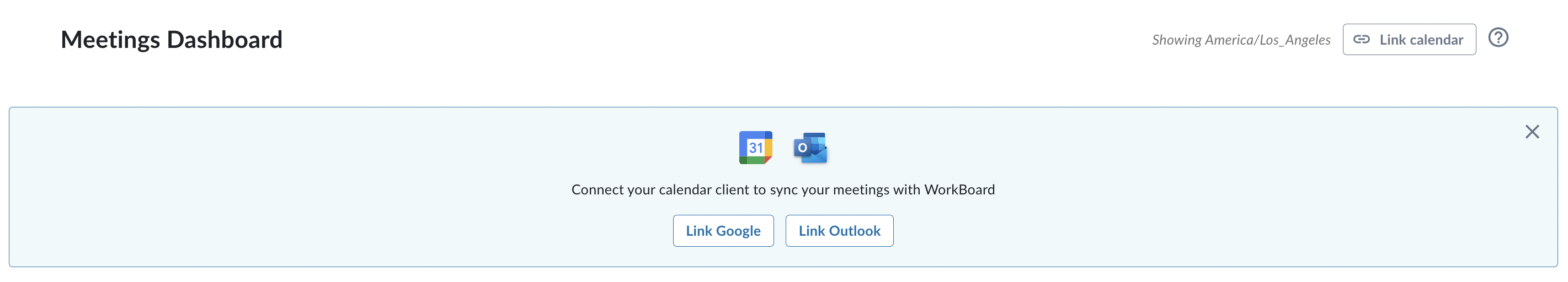Open help via question mark icon
The image size is (1568, 282).
[x=1498, y=37]
